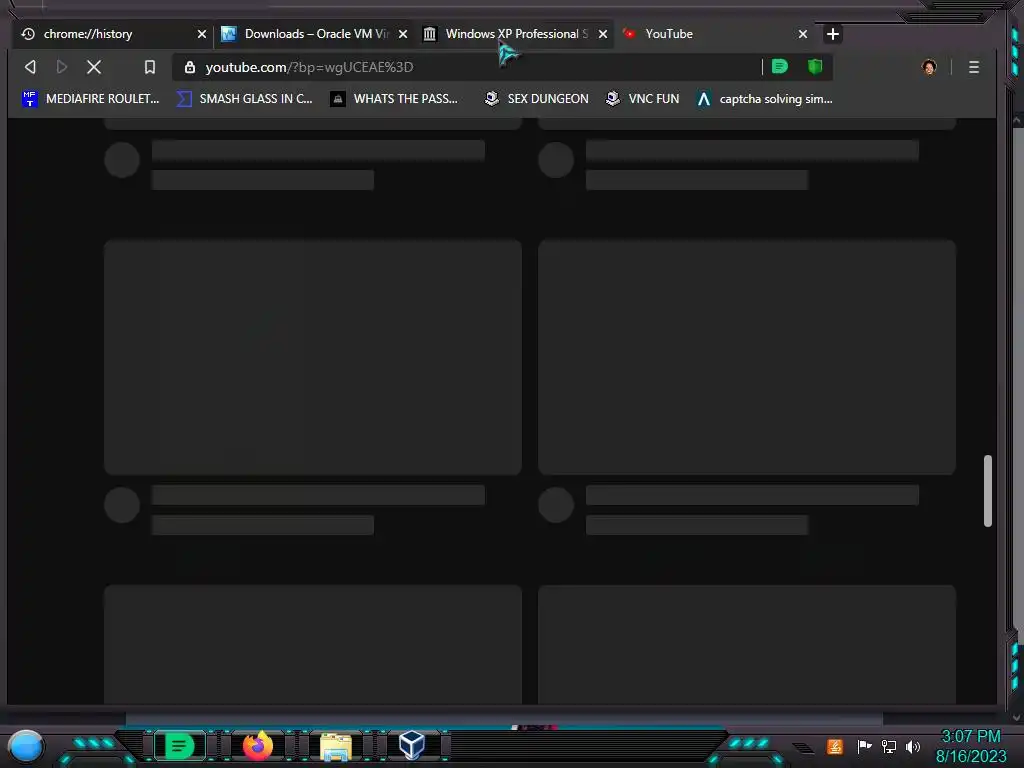Click the Java update tray icon
Image resolution: width=1024 pixels, height=768 pixels.
pyautogui.click(x=835, y=746)
